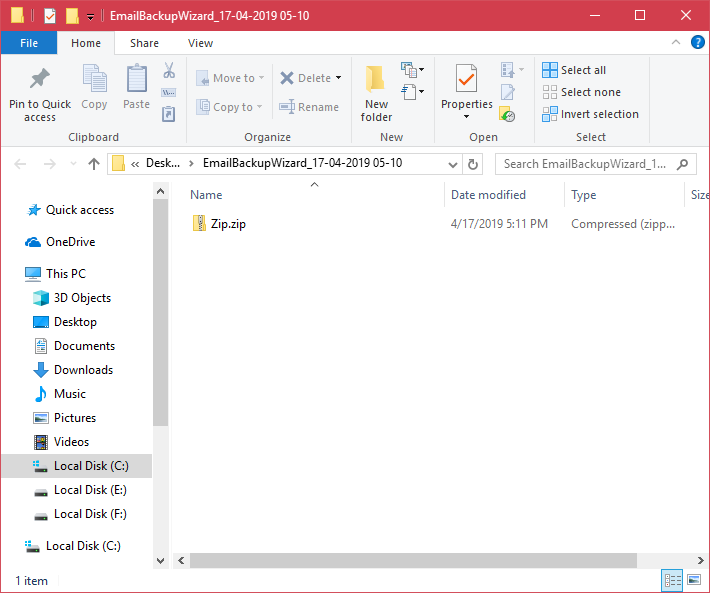The image size is (710, 593).
Task: Open the Help question mark icon
Action: pos(697,43)
